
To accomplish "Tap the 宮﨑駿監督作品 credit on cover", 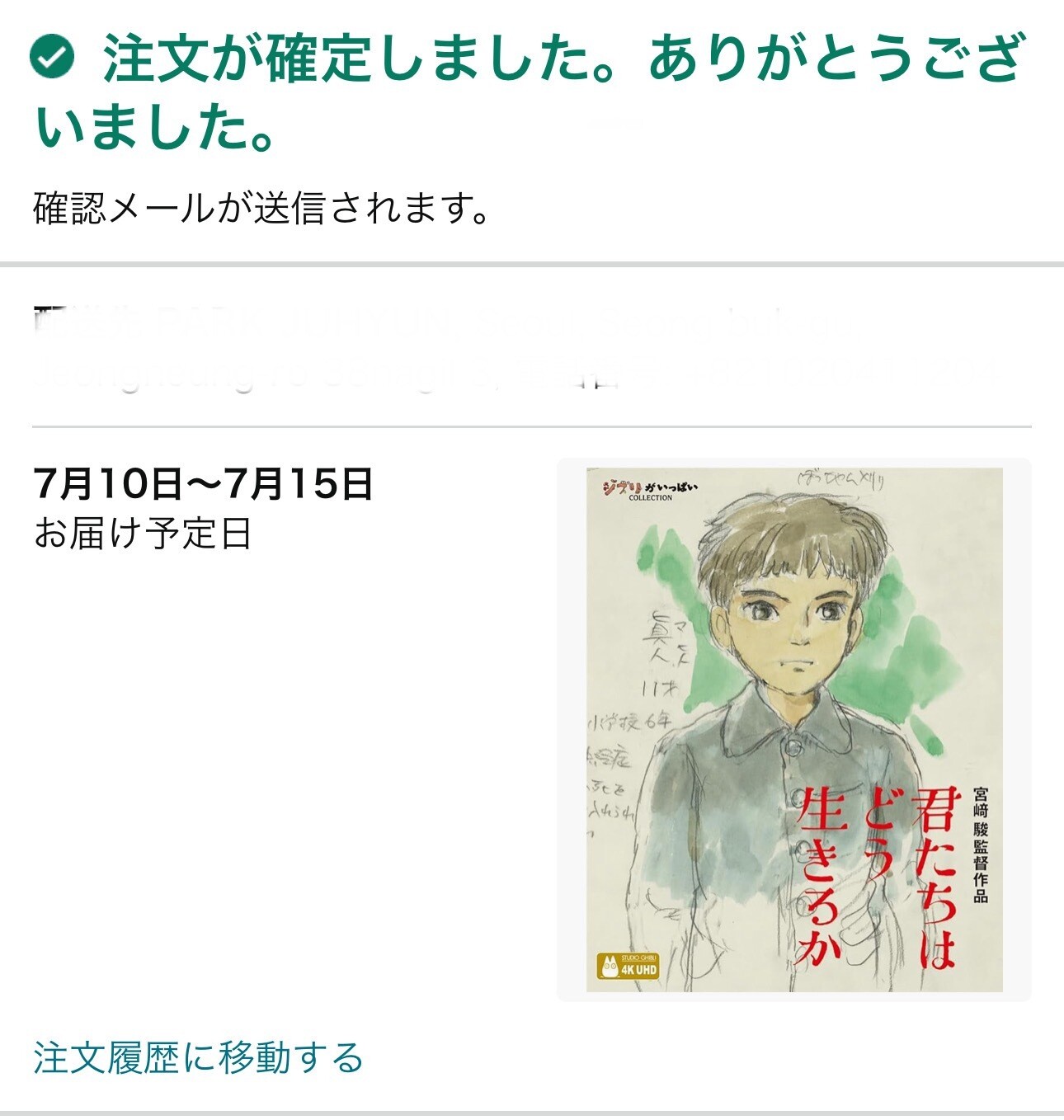I will click(x=981, y=845).
